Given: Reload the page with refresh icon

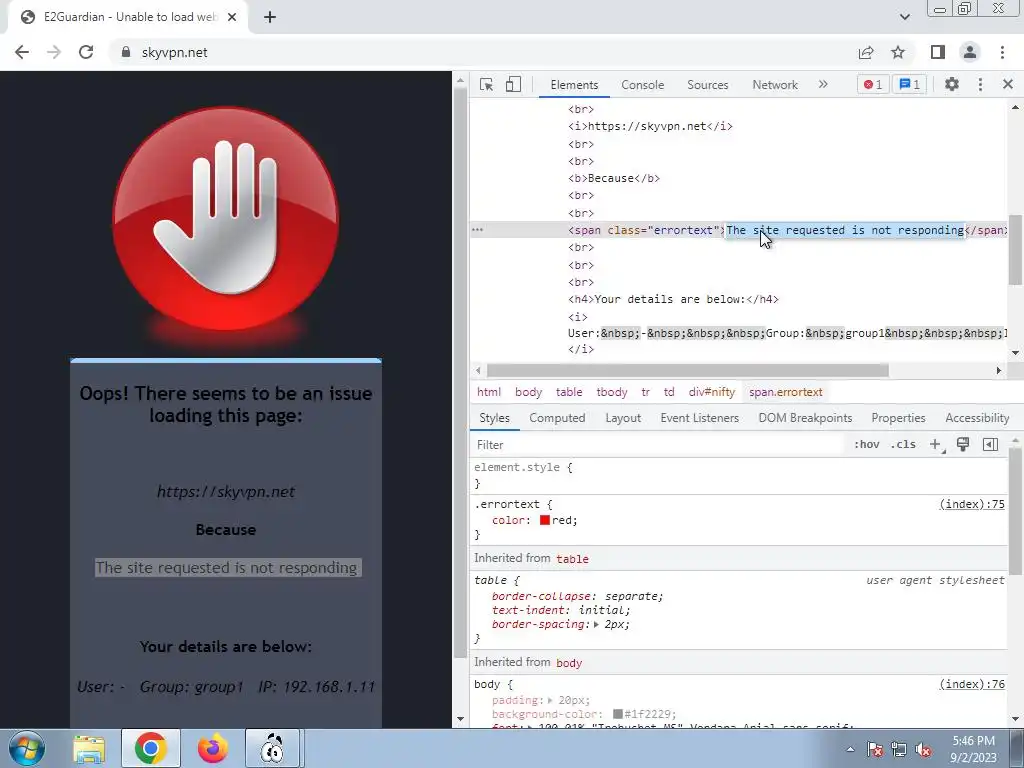Looking at the screenshot, I should [86, 52].
